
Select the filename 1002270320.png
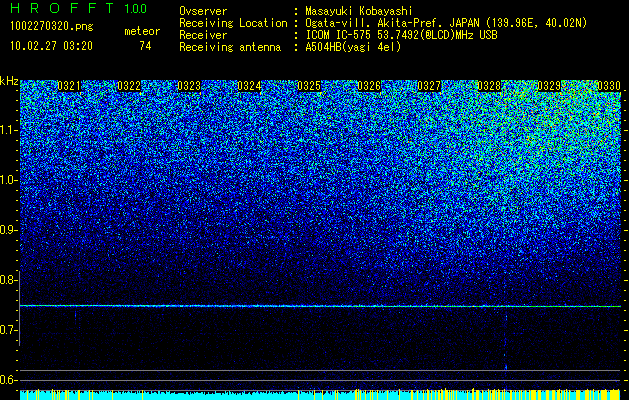pyautogui.click(x=52, y=27)
